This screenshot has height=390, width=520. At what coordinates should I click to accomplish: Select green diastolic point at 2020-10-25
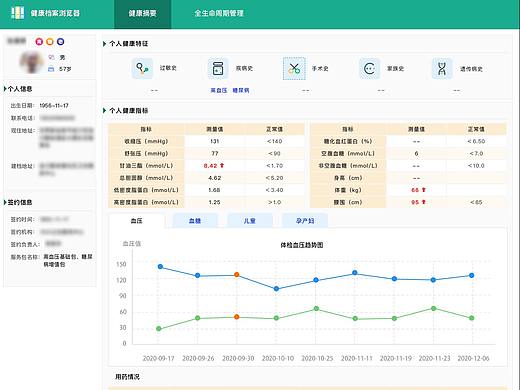[x=316, y=309]
